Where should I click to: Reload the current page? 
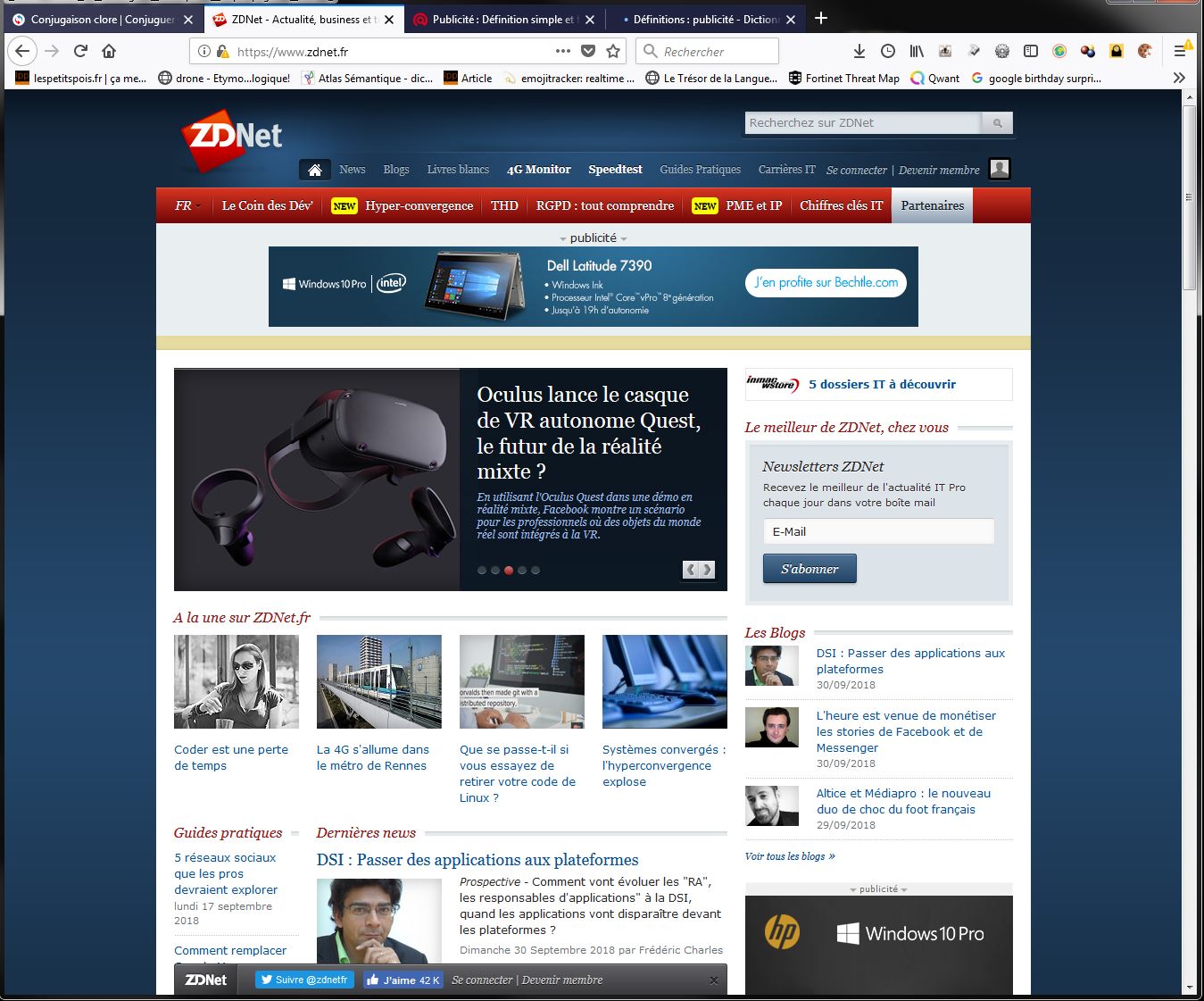80,52
